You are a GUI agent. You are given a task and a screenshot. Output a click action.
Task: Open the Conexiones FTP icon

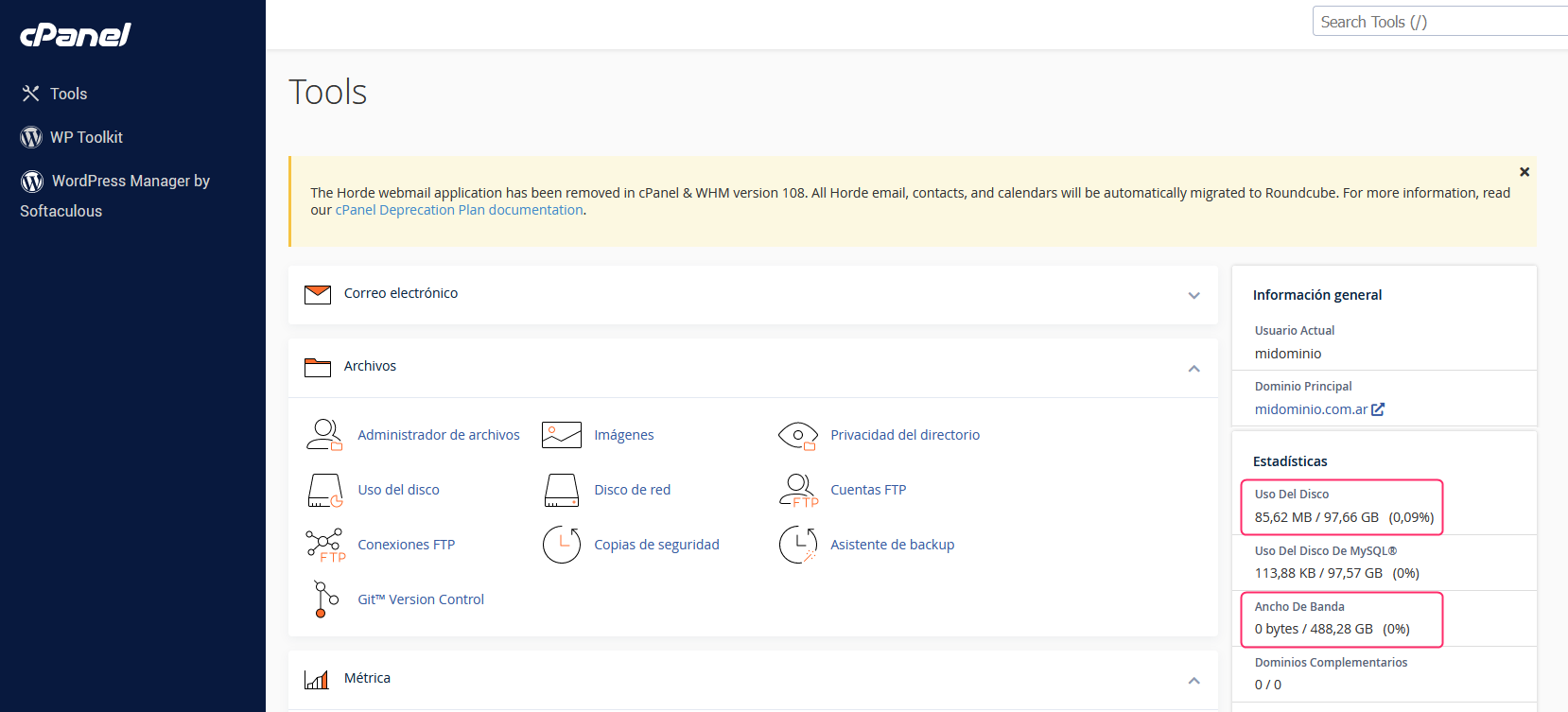[324, 545]
